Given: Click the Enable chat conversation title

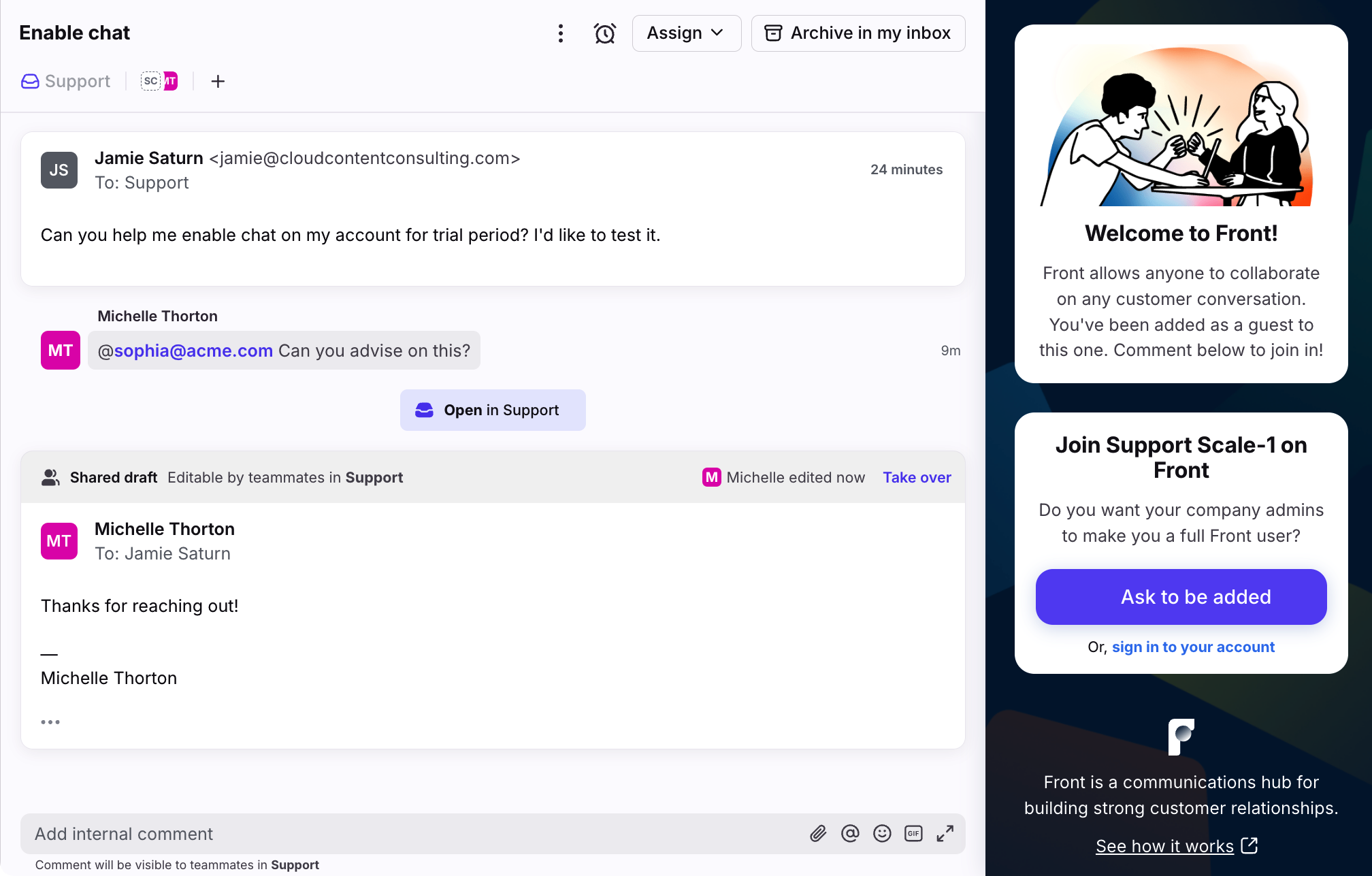Looking at the screenshot, I should pyautogui.click(x=74, y=33).
